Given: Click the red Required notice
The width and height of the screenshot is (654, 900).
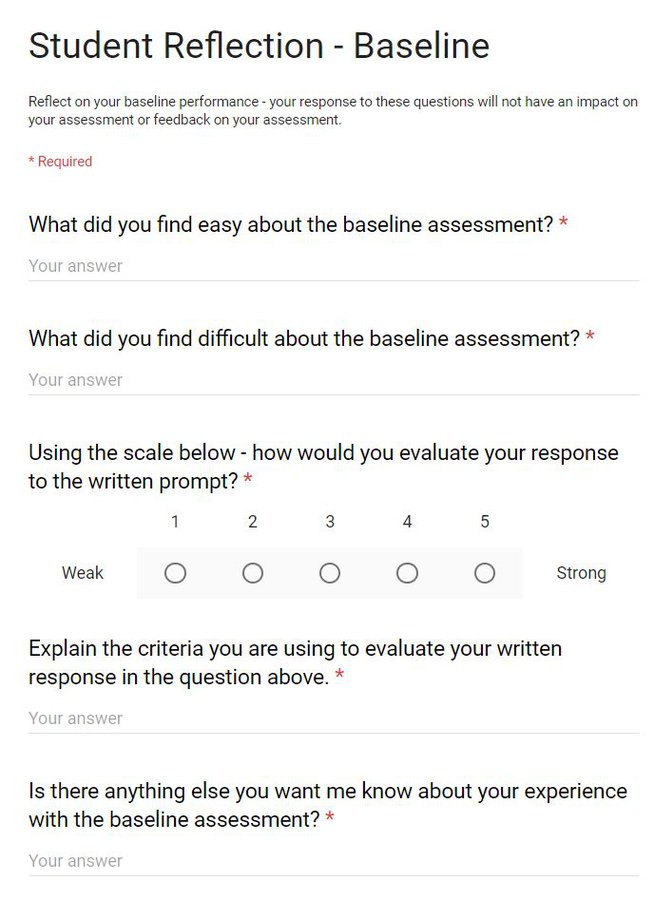Looking at the screenshot, I should pyautogui.click(x=60, y=161).
